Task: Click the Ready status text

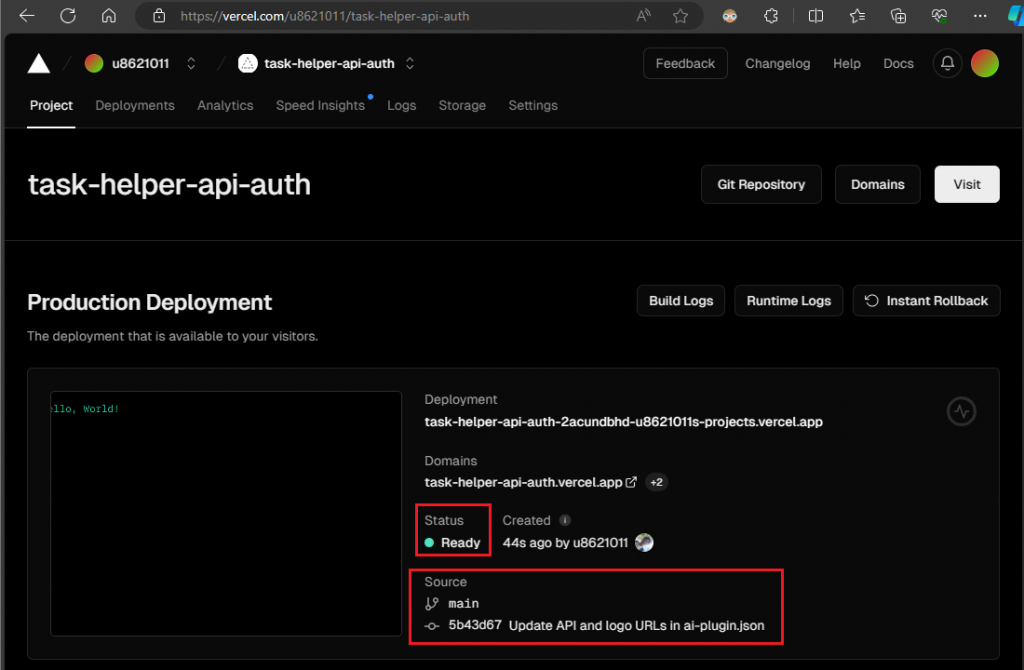Action: [460, 543]
